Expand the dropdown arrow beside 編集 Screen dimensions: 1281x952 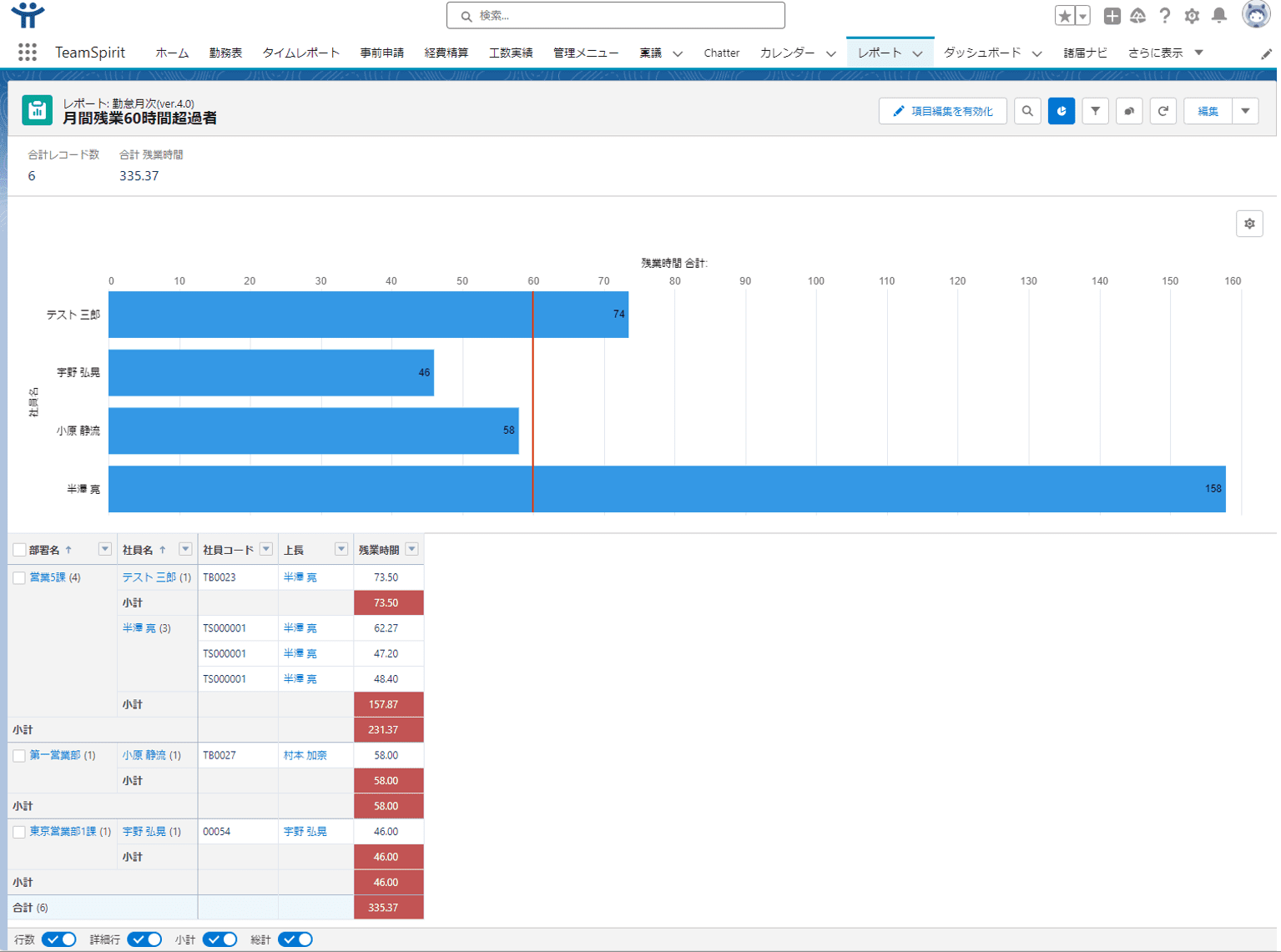(1245, 111)
